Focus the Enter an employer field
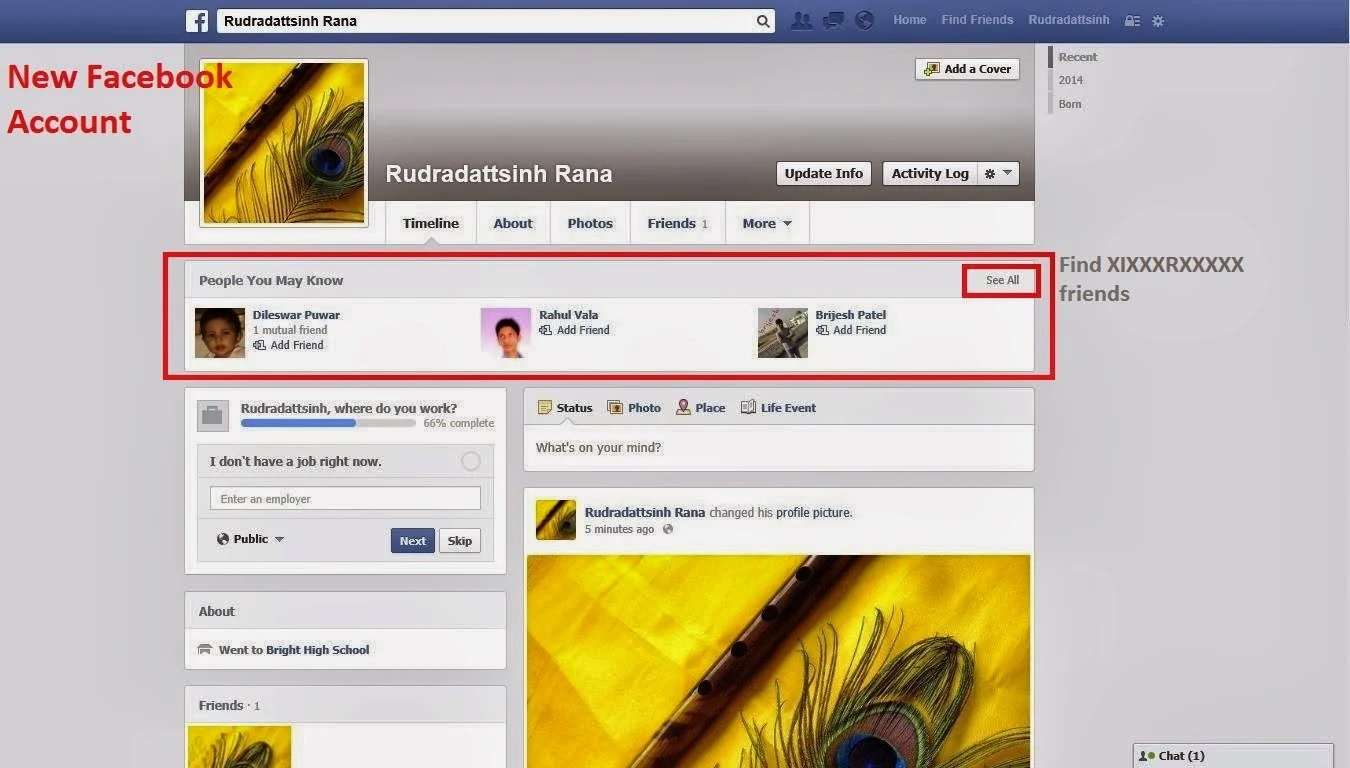The width and height of the screenshot is (1350, 768). pyautogui.click(x=345, y=498)
